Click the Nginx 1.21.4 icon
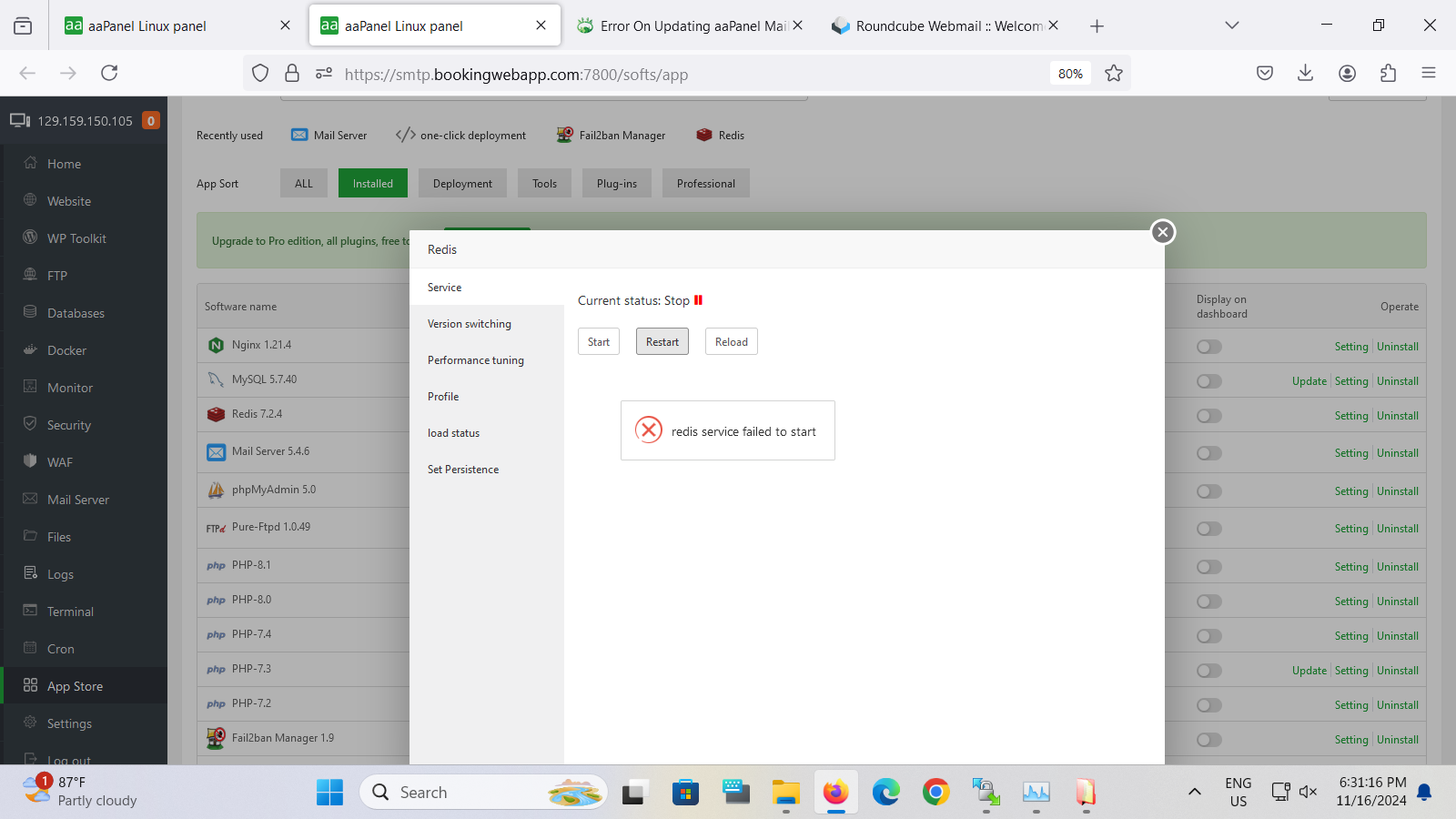Screen dimensions: 1456x819 [216, 345]
